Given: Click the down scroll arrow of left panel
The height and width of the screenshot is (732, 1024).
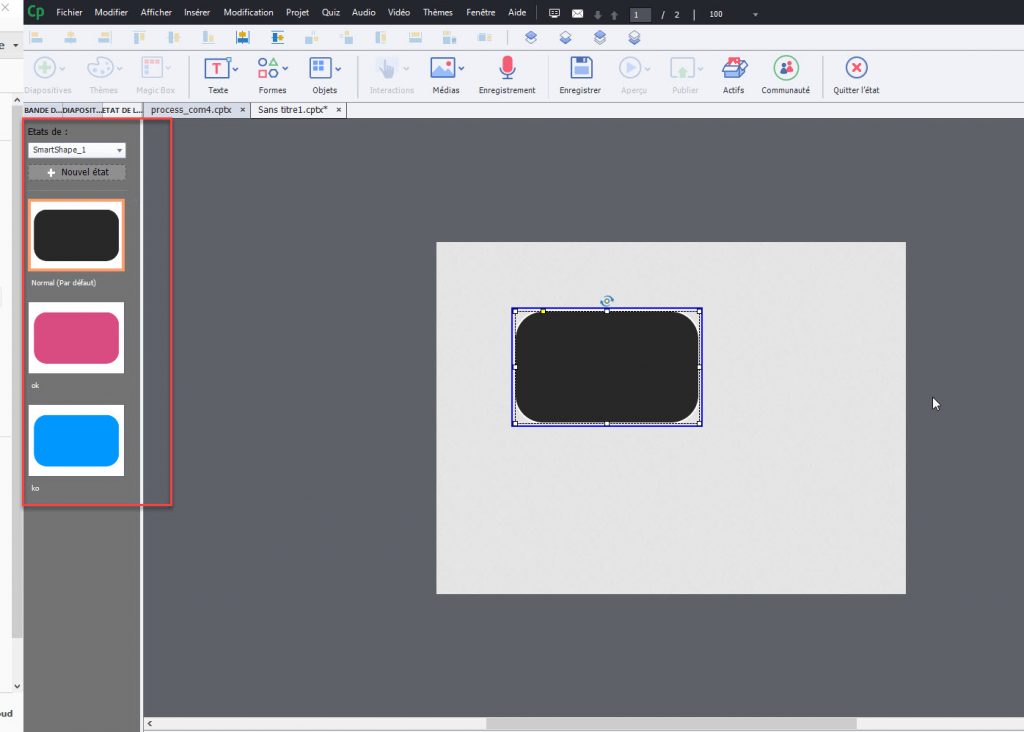Looking at the screenshot, I should click(x=17, y=686).
